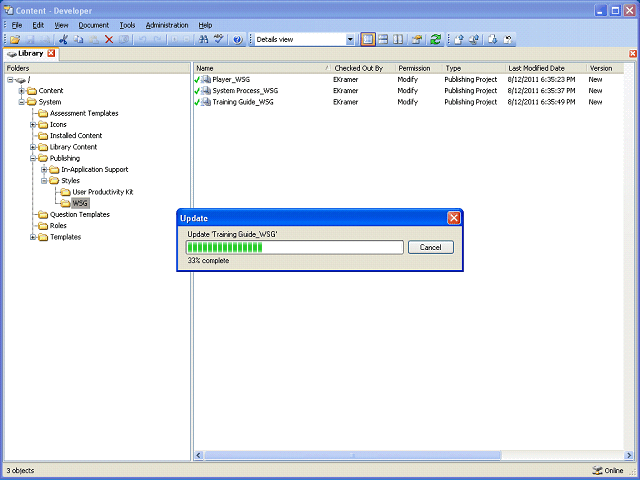
Task: Expand the Library Content folder
Action: tap(33, 147)
